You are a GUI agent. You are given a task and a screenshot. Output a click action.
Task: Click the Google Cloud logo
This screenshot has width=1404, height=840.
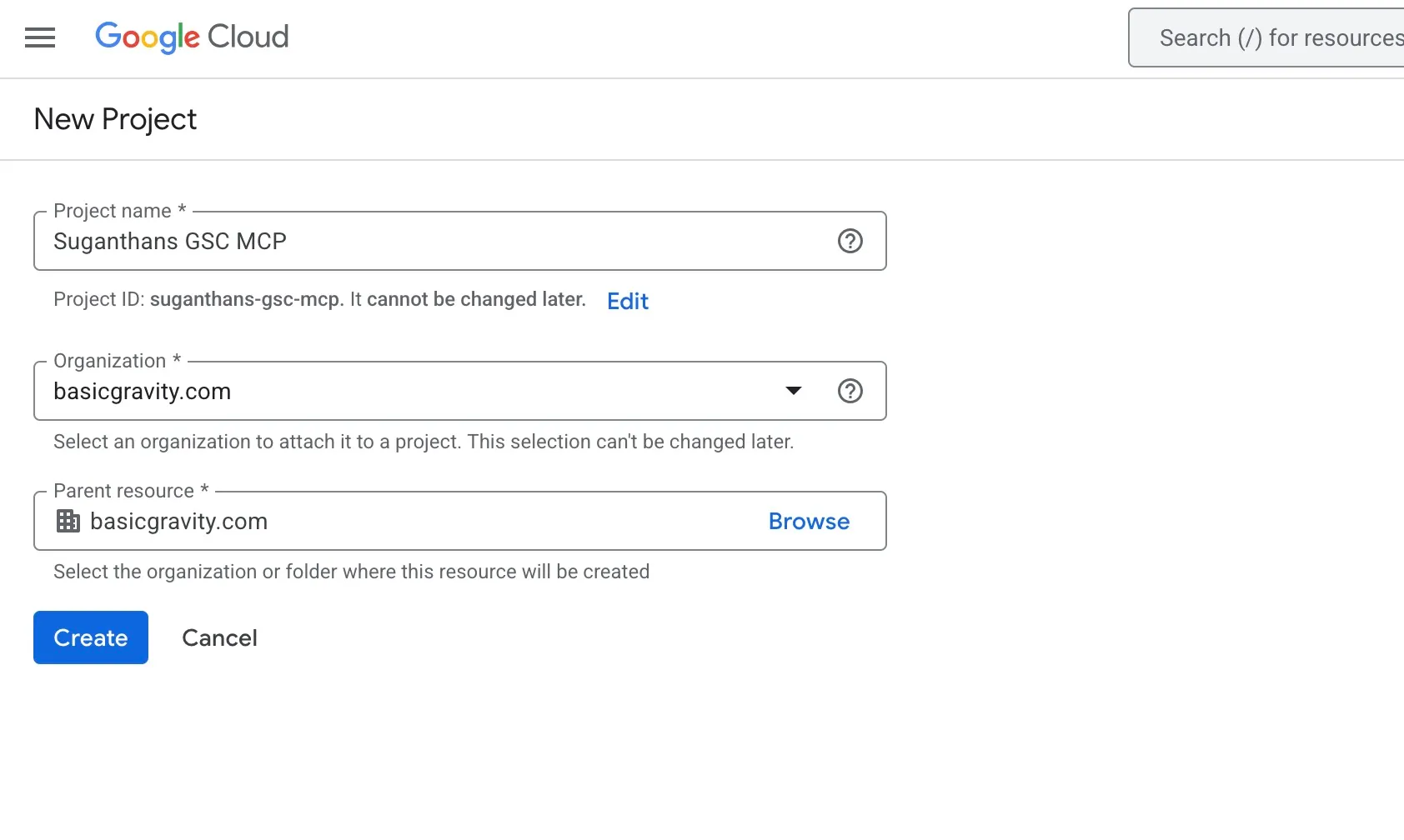coord(192,37)
